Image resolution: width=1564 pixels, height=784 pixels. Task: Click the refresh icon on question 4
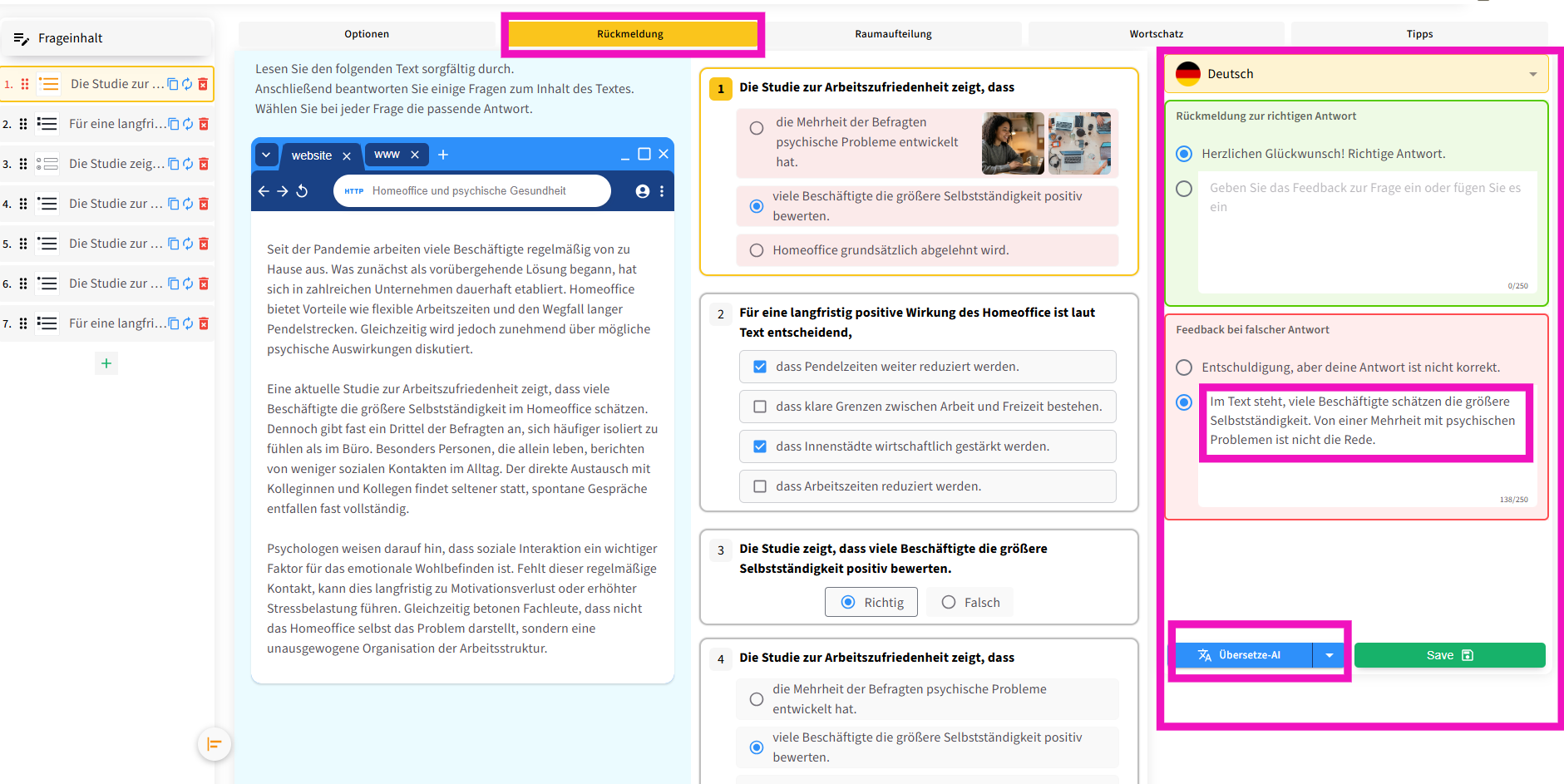pyautogui.click(x=188, y=204)
